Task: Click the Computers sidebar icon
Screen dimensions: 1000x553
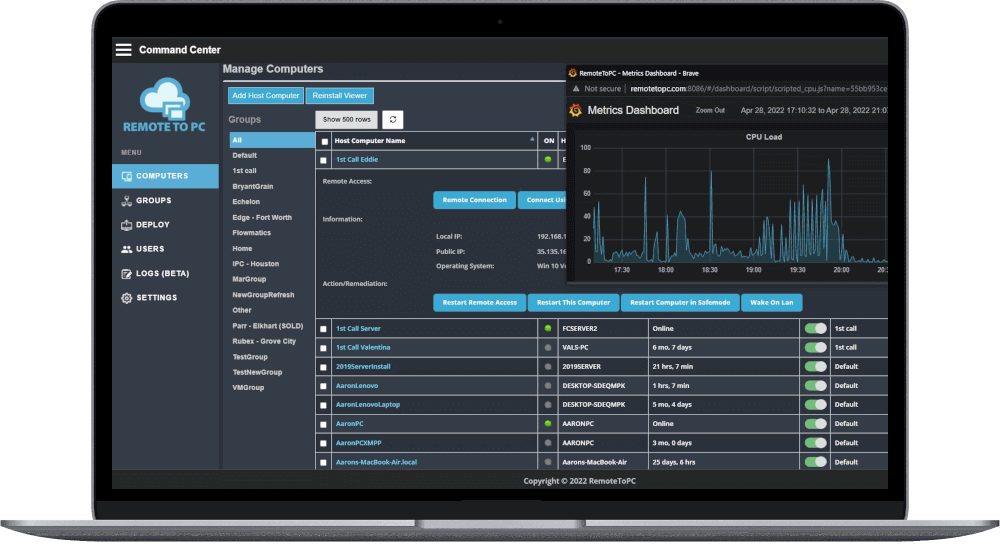Action: pyautogui.click(x=126, y=176)
